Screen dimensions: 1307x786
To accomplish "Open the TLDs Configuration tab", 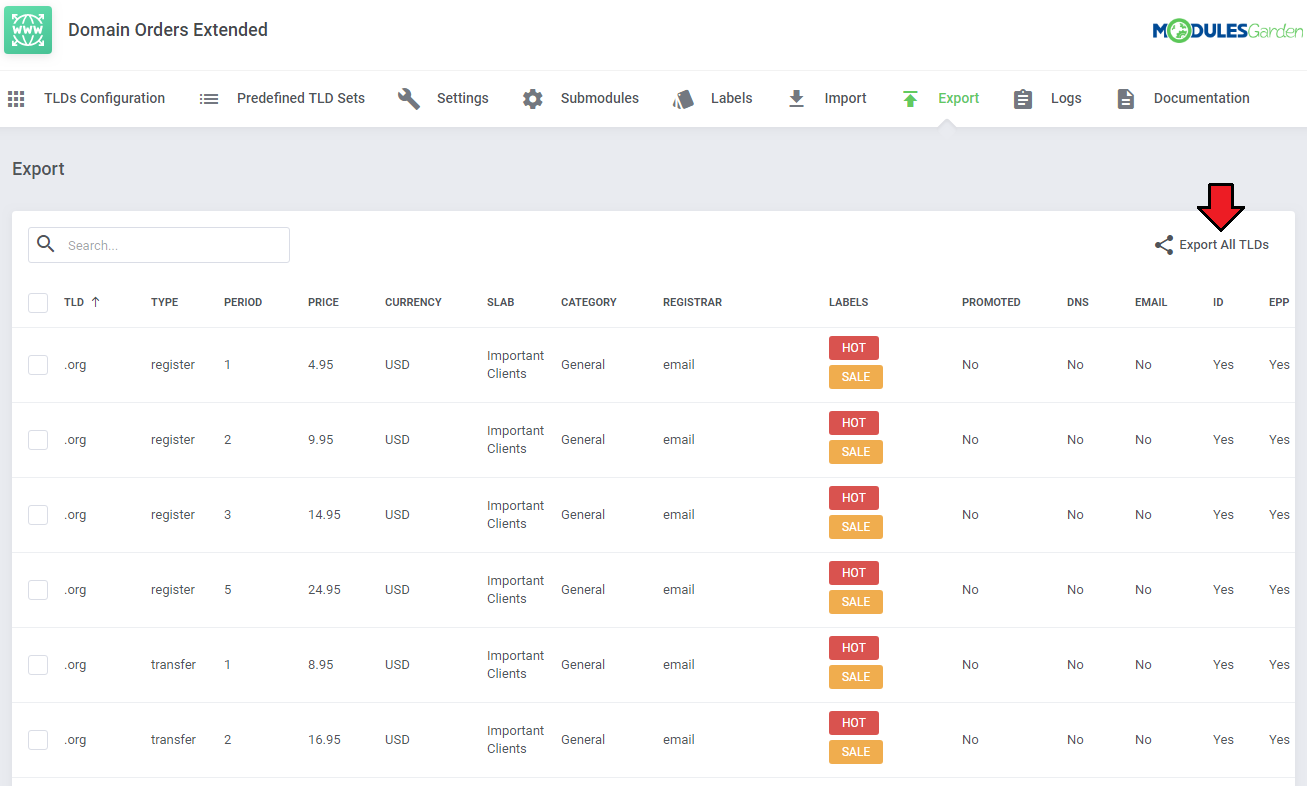I will point(86,99).
